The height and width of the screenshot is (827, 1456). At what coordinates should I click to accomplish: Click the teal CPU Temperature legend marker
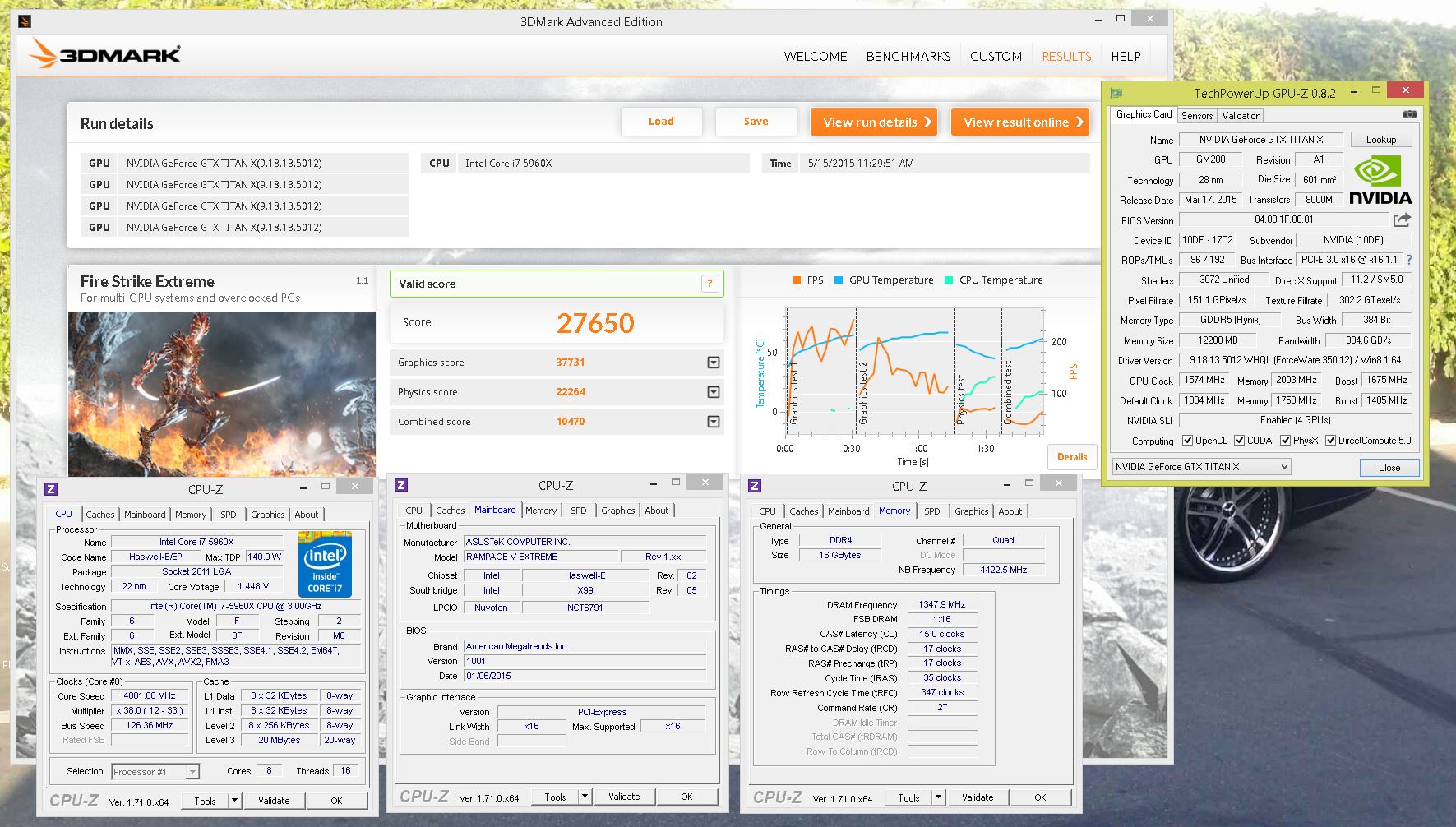point(949,280)
